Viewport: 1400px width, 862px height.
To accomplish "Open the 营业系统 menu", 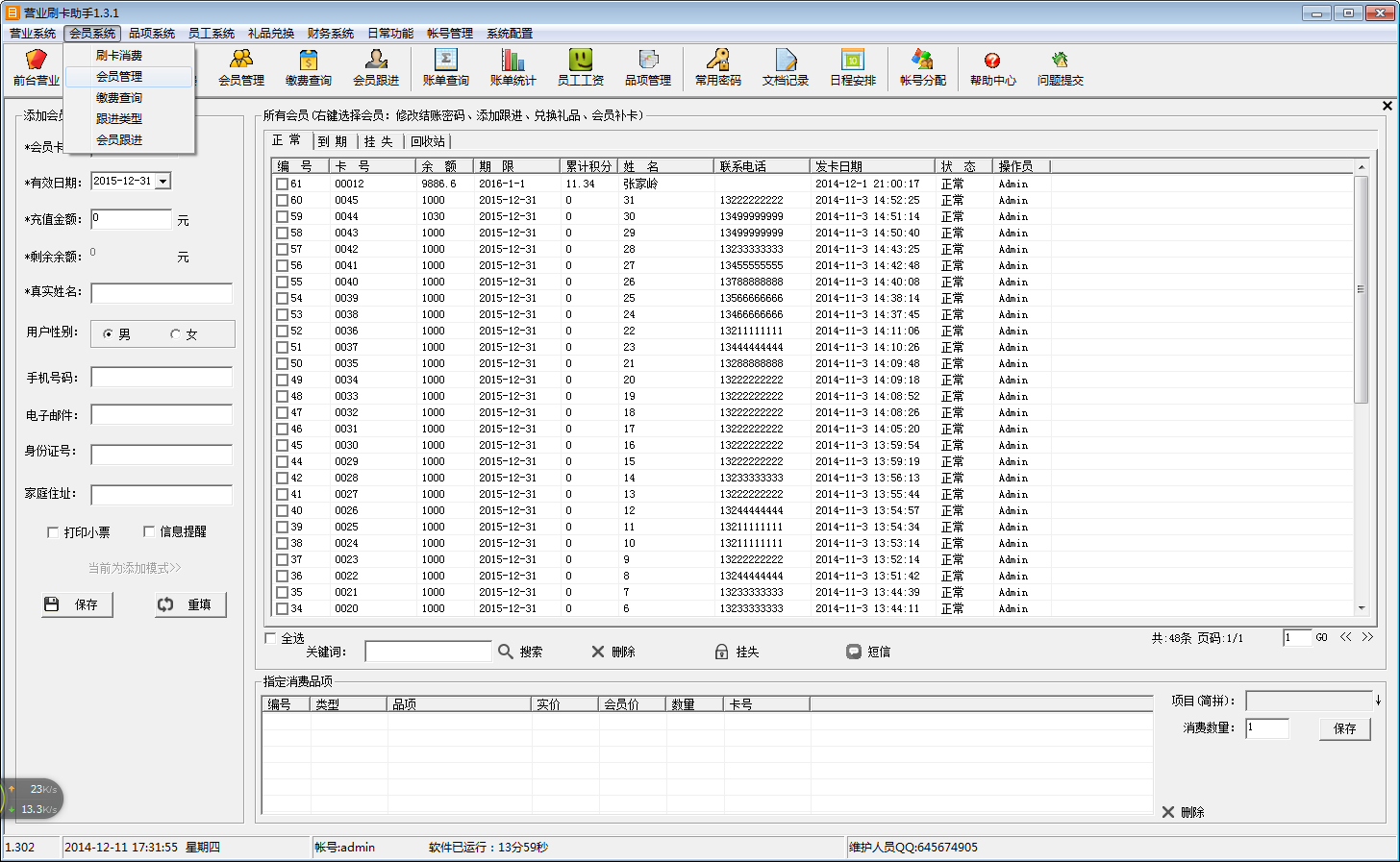I will (33, 34).
